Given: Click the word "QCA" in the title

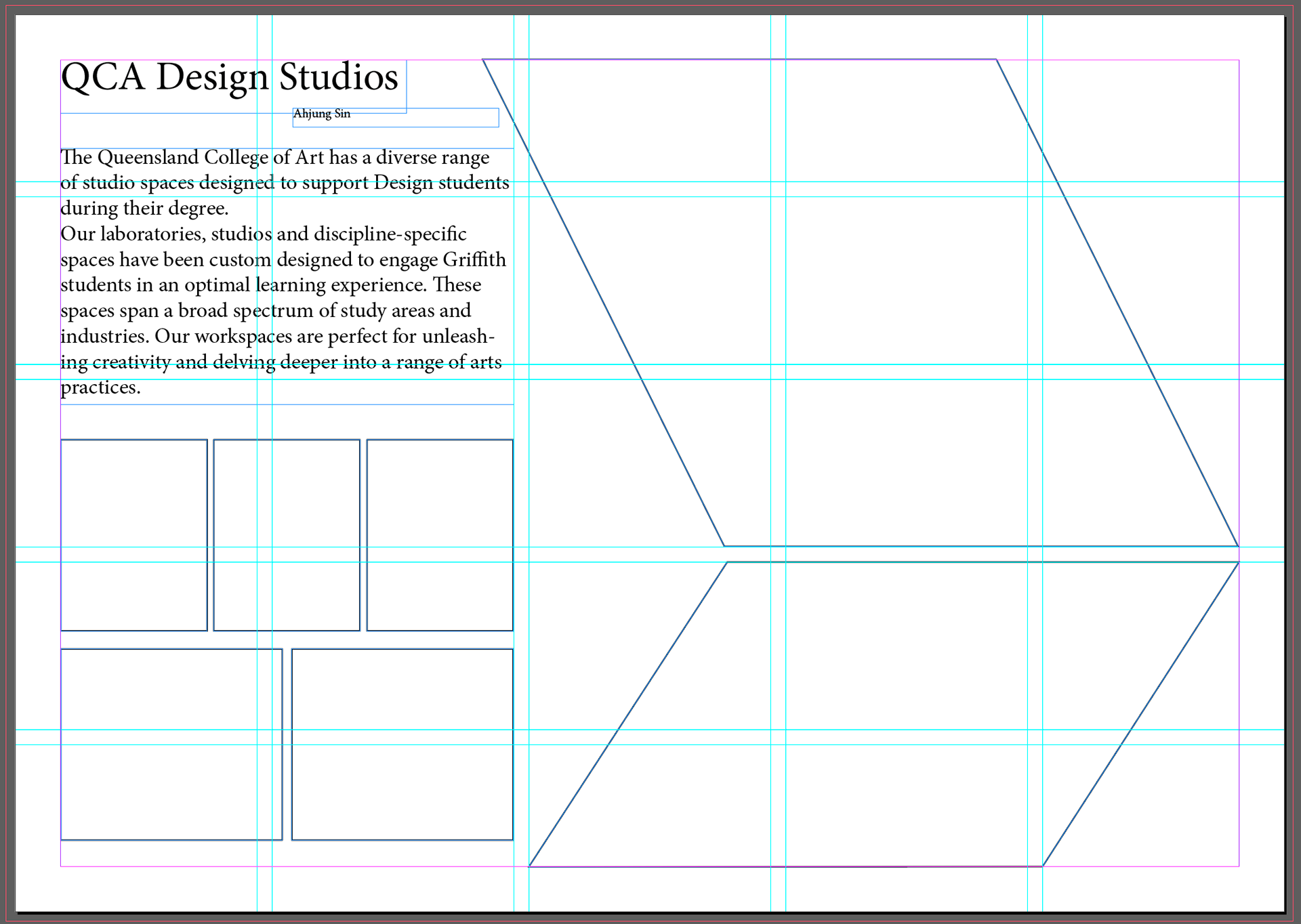Looking at the screenshot, I should [x=103, y=77].
